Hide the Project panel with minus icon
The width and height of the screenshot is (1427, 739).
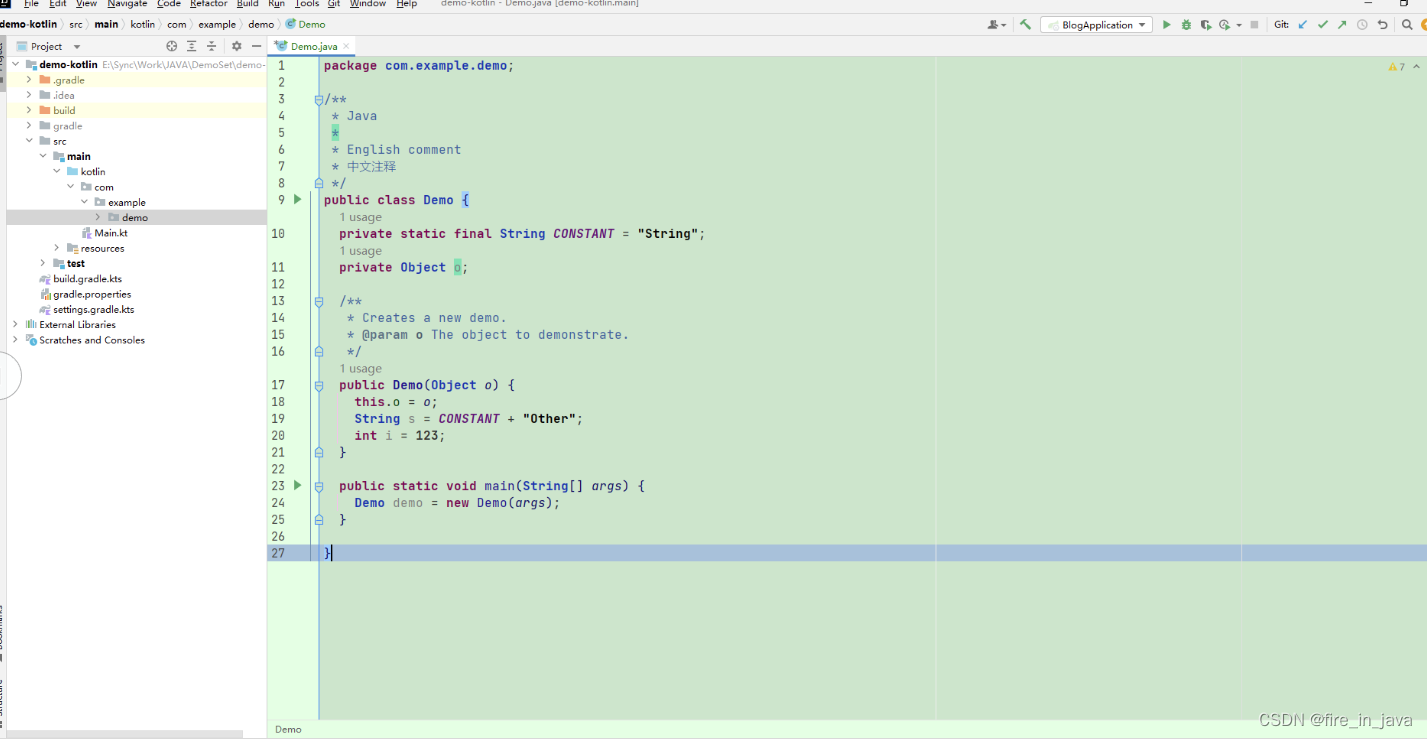pyautogui.click(x=256, y=46)
